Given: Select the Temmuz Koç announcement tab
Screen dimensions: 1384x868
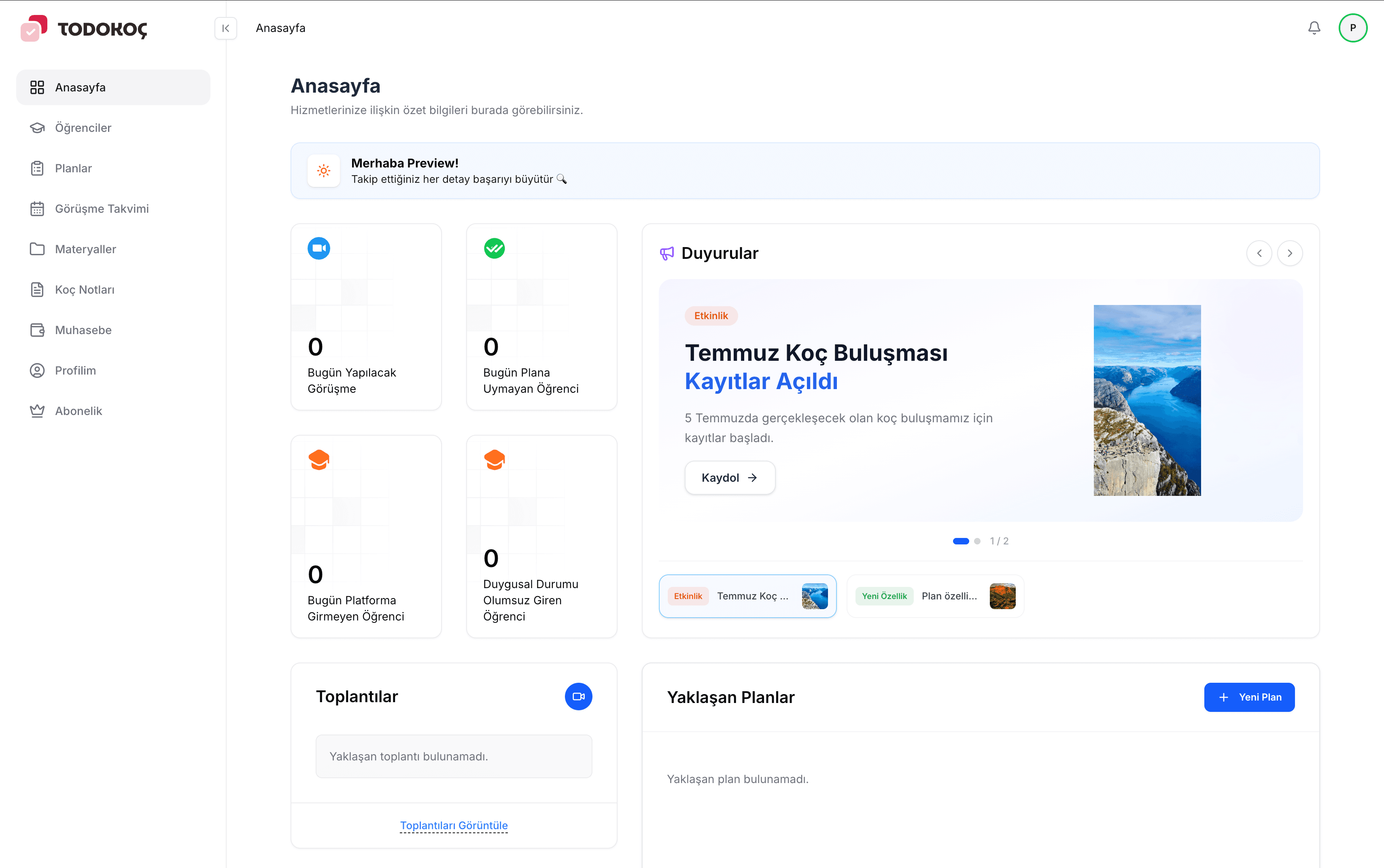Looking at the screenshot, I should (x=748, y=596).
